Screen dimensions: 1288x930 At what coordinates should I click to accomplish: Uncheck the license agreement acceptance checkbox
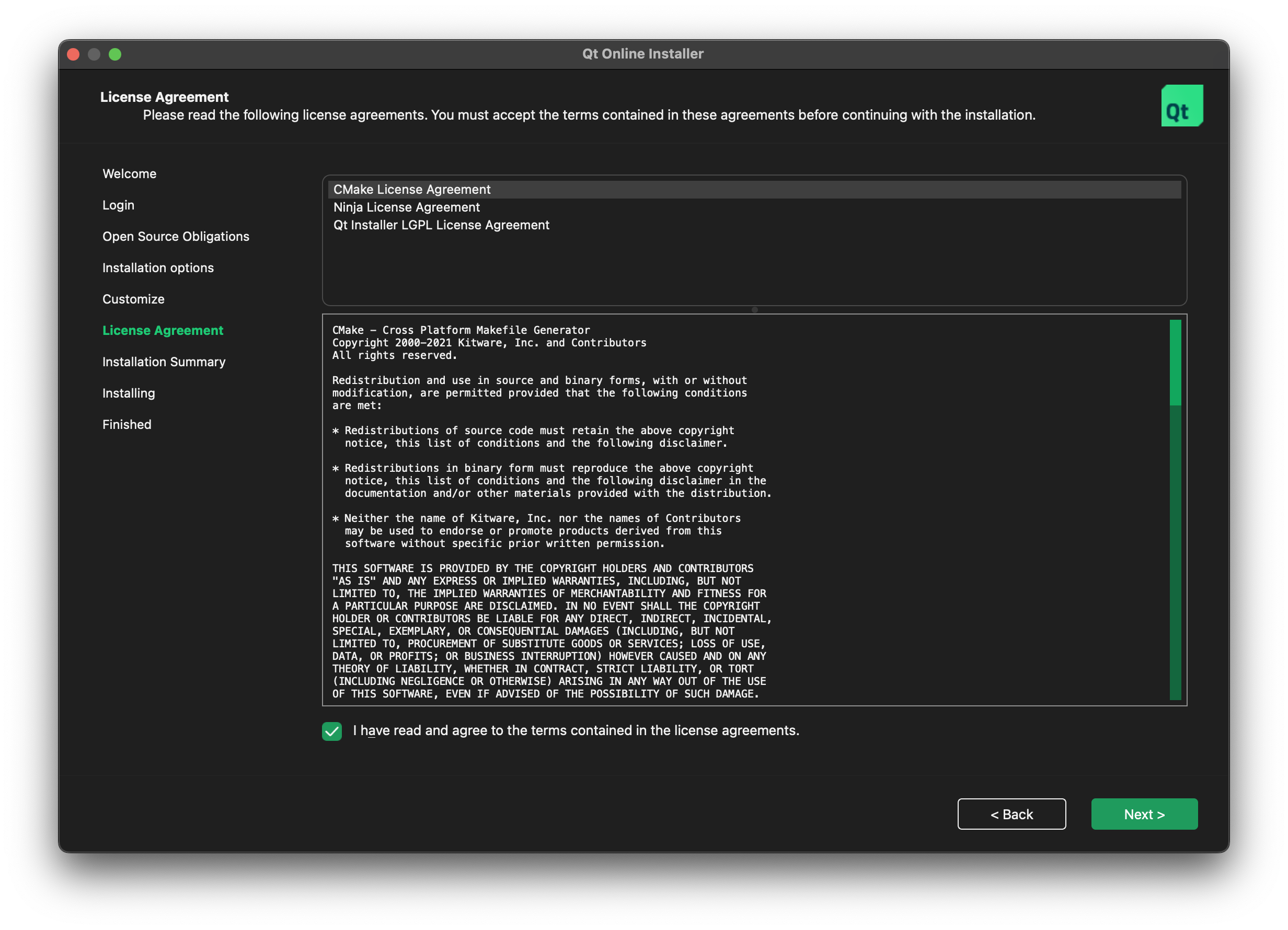(x=331, y=731)
